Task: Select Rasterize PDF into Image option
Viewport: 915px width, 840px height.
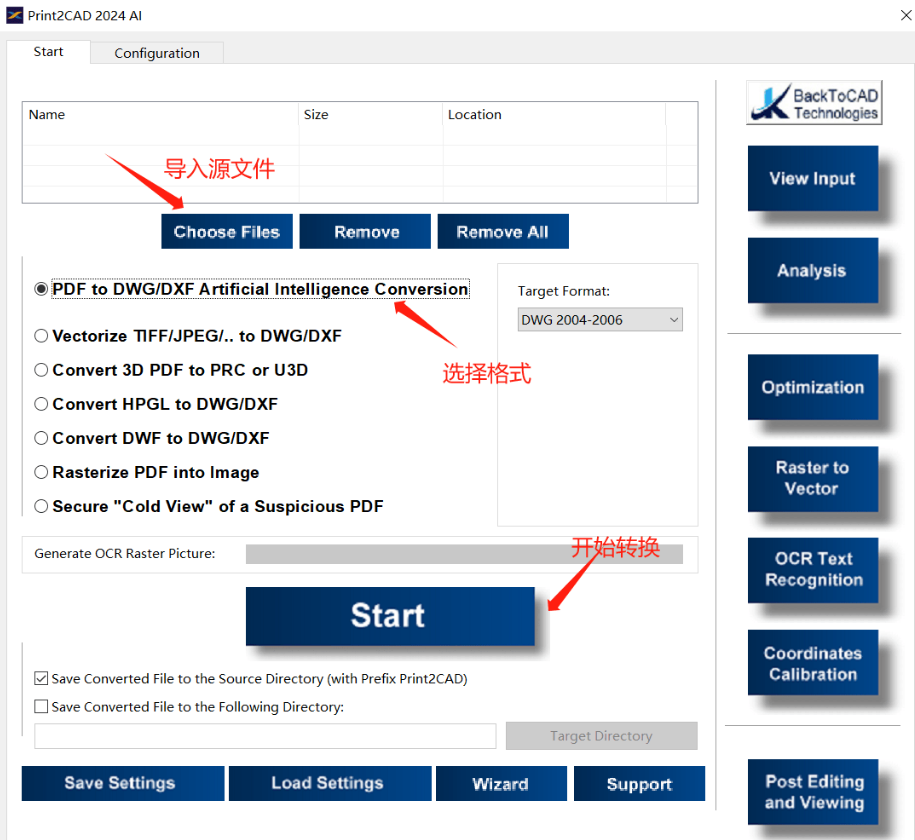Action: click(41, 472)
